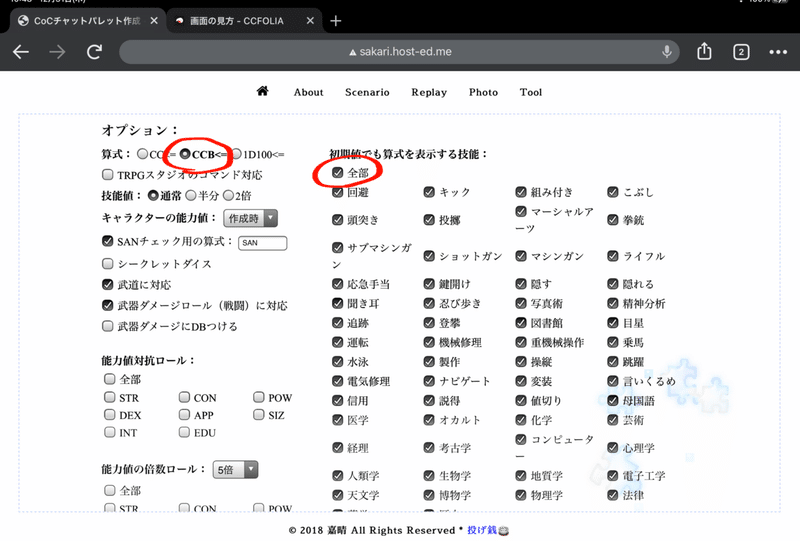800x541 pixels.
Task: Uncheck the 組み付き skill checkbox
Action: click(520, 192)
